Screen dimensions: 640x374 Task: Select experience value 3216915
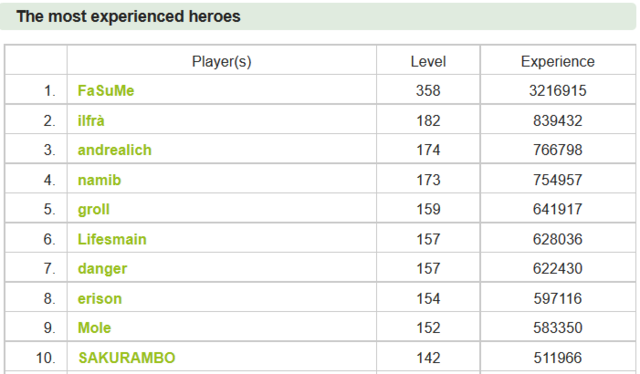558,91
